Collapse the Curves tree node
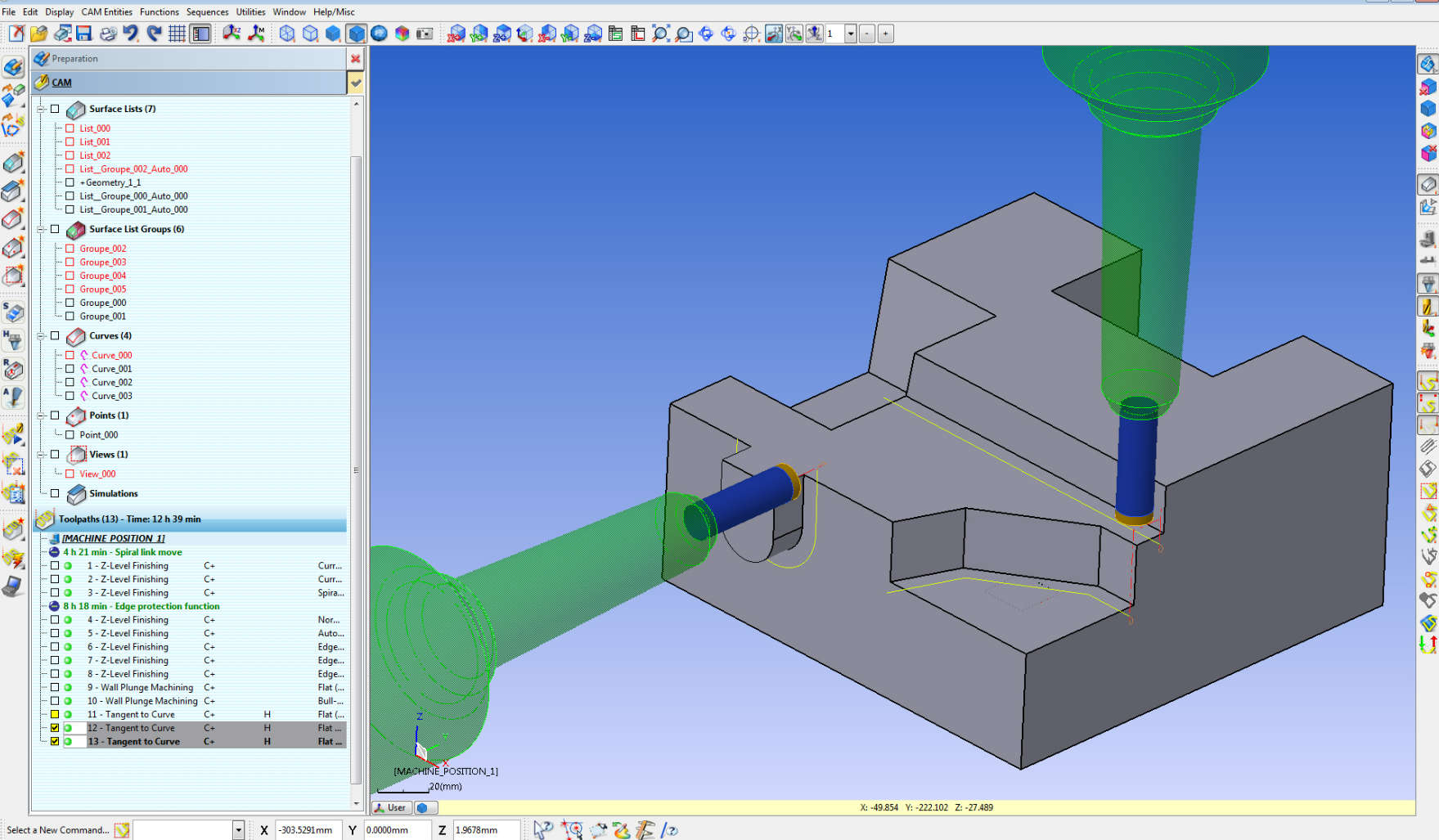This screenshot has height=840, width=1439. 41,336
